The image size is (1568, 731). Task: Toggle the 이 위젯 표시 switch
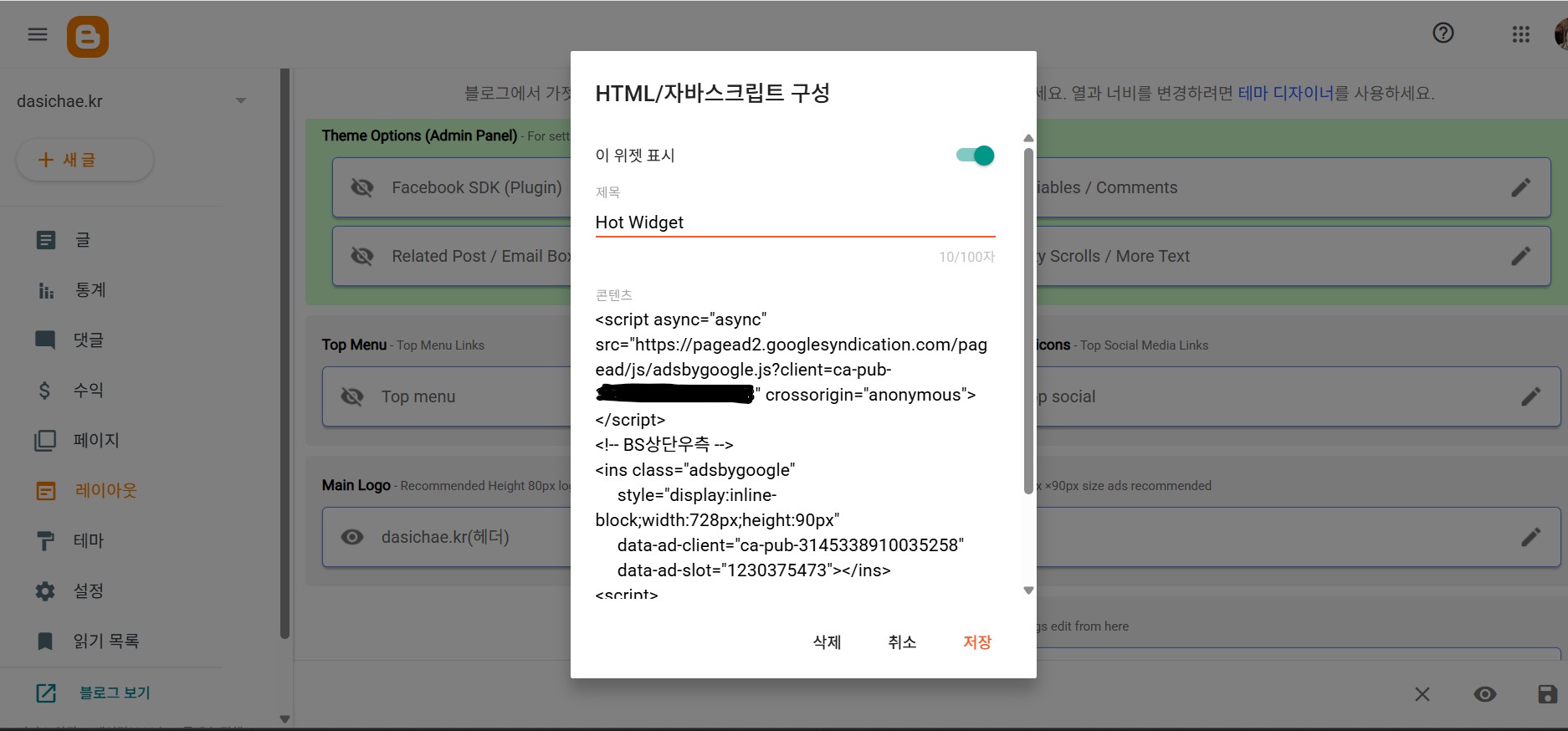pos(976,156)
